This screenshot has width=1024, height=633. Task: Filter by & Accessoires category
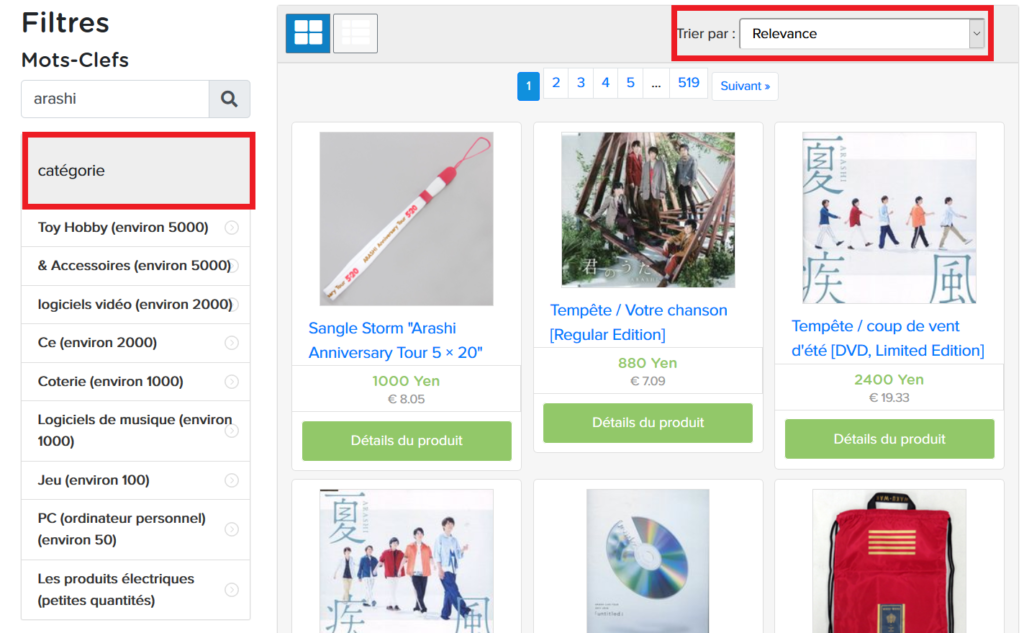[x=134, y=265]
